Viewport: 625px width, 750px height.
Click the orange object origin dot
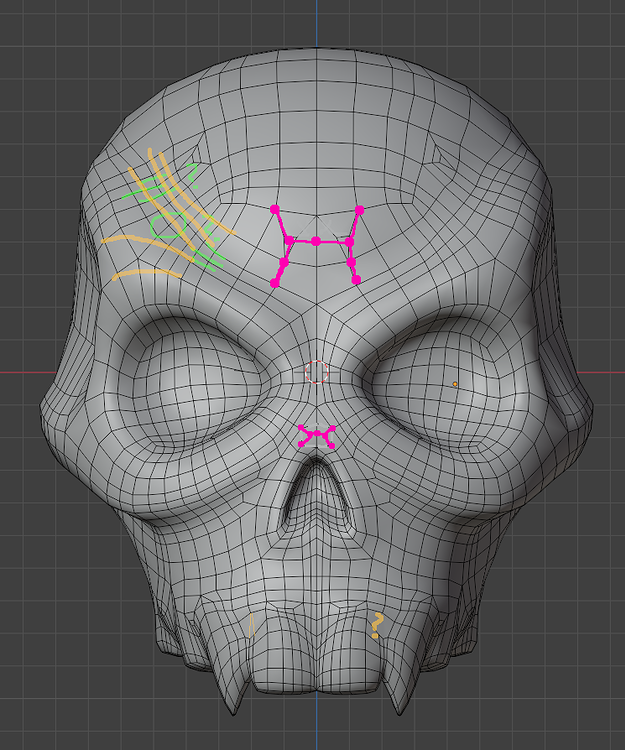(x=455, y=384)
